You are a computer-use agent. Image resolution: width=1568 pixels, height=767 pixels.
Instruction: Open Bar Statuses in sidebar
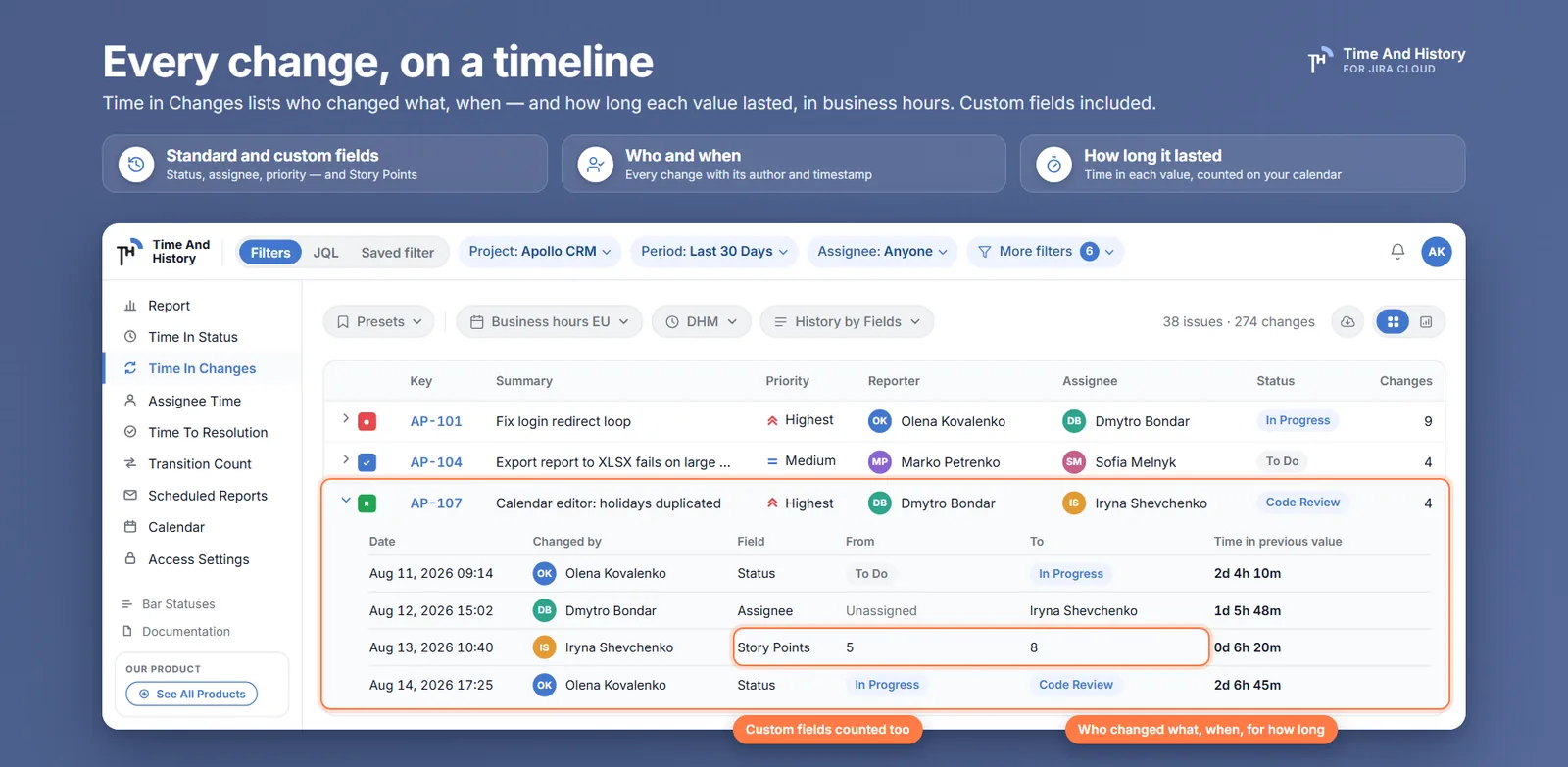(178, 604)
